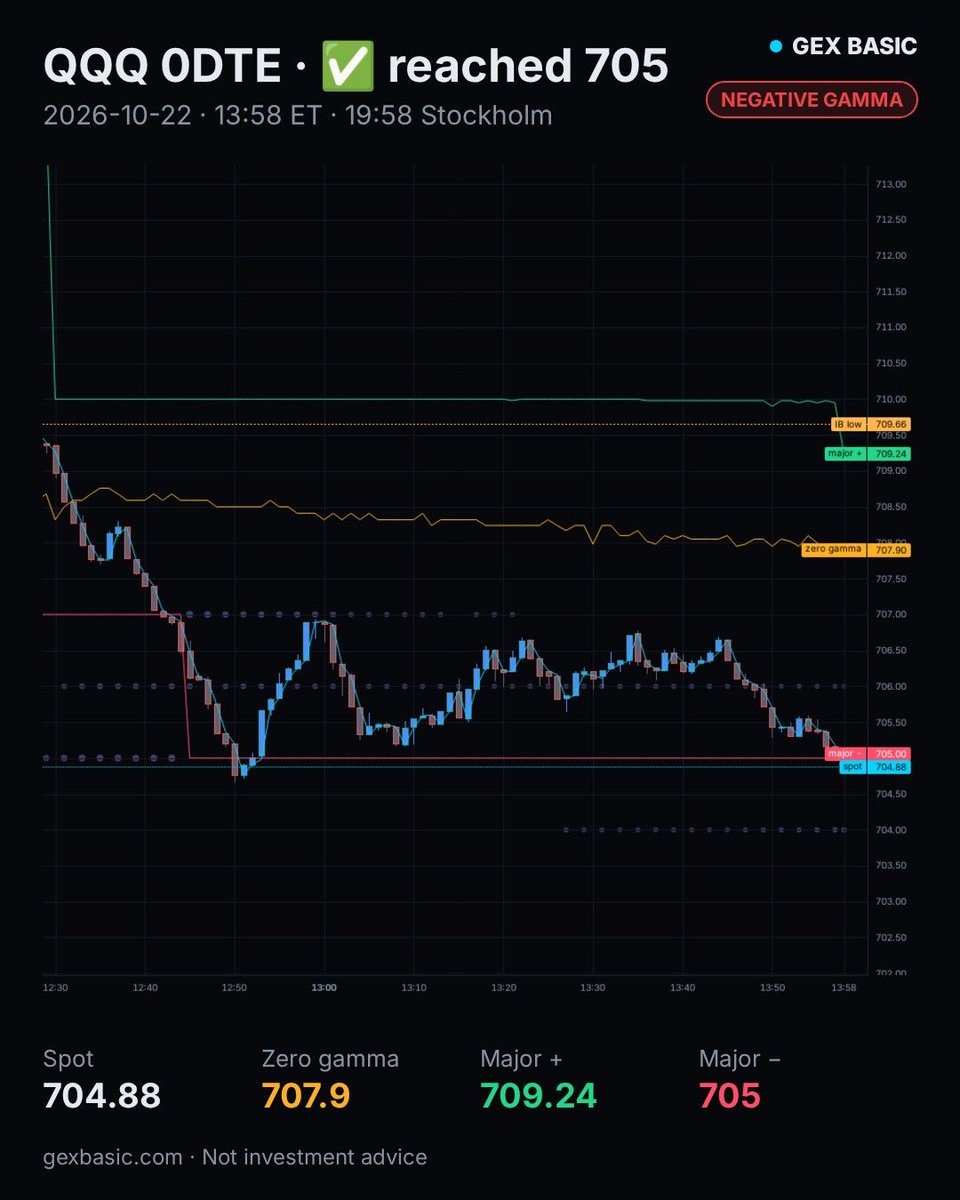Click the Zero gamma value 707.9 in the summary
This screenshot has width=960, height=1200.
pyautogui.click(x=306, y=1096)
